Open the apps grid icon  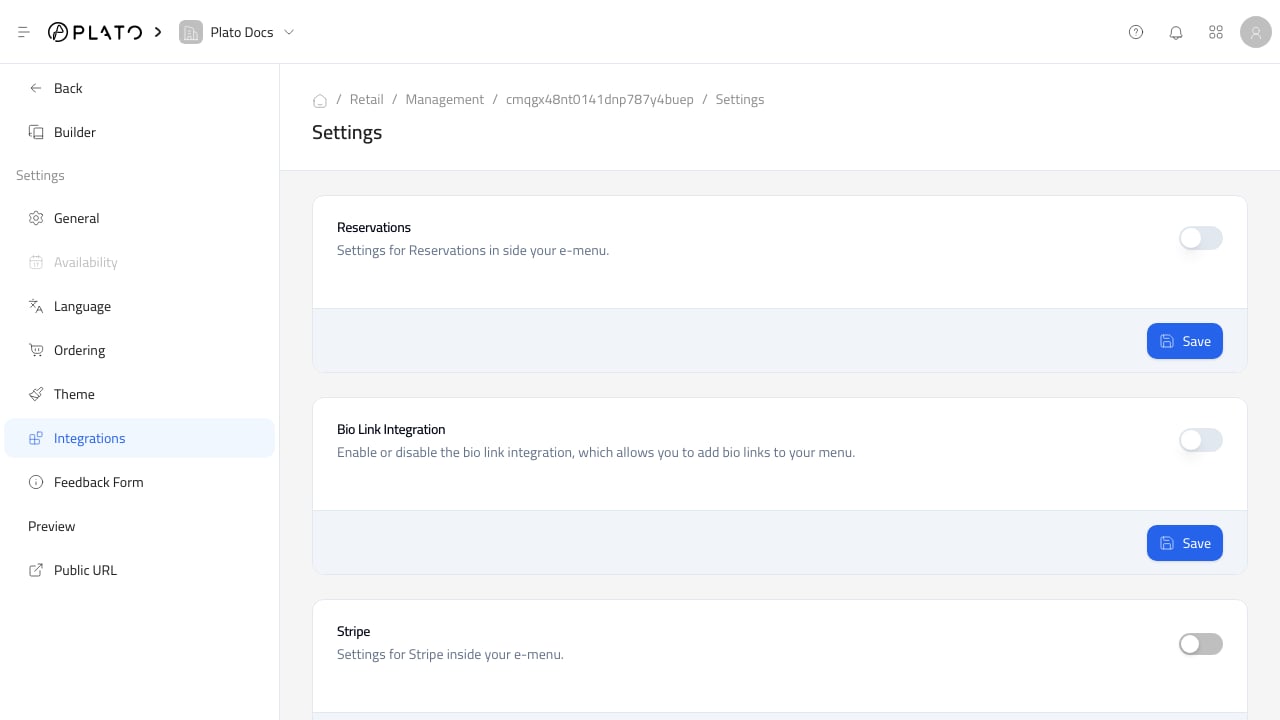[1216, 32]
